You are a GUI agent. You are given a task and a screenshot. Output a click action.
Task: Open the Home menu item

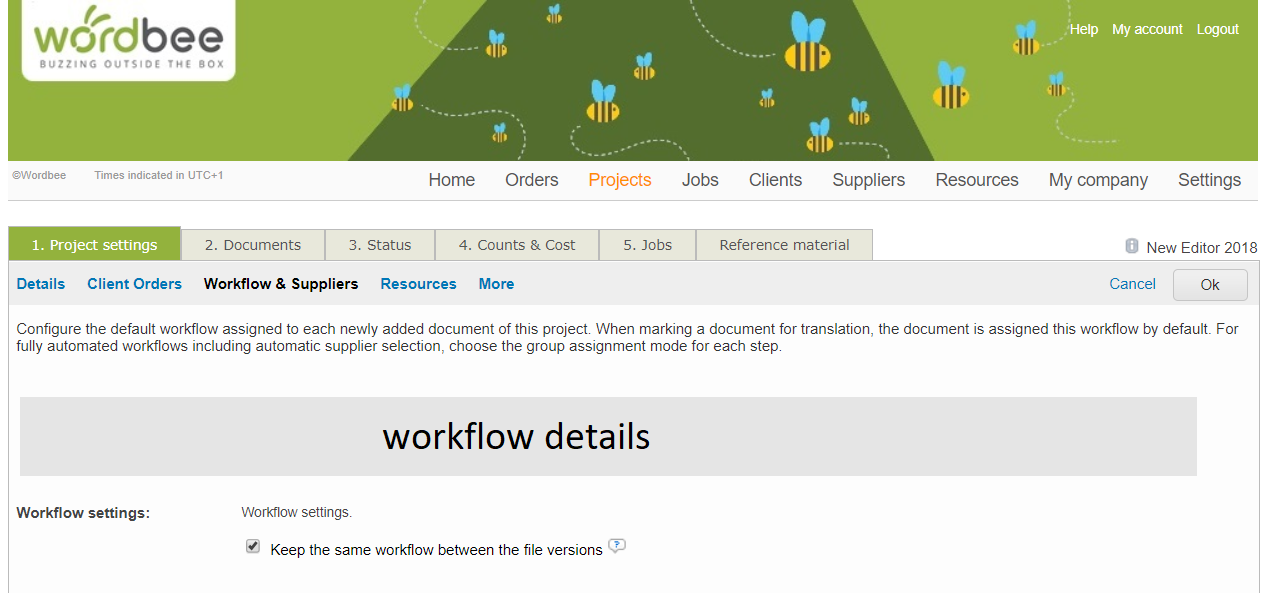coord(452,180)
